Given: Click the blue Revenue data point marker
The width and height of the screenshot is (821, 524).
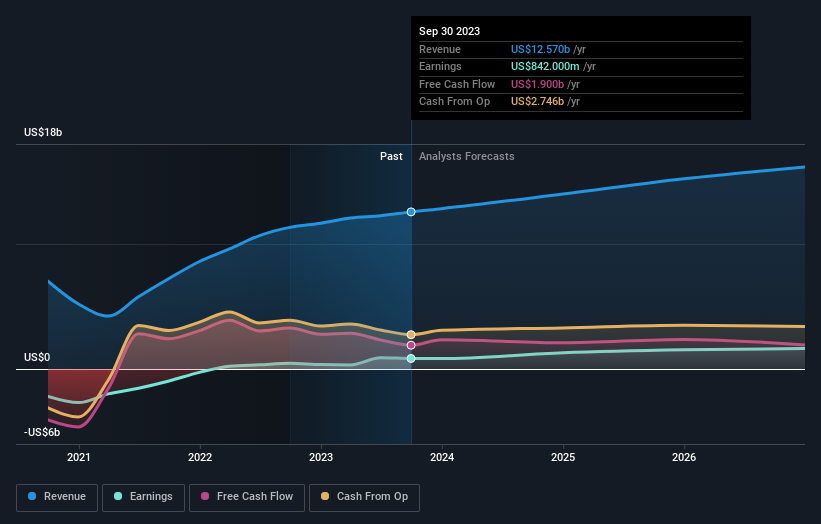Looking at the screenshot, I should point(411,212).
